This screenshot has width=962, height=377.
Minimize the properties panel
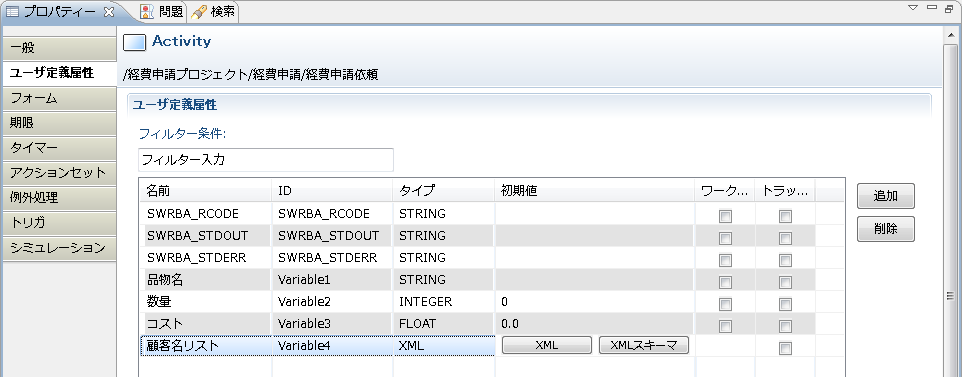[x=932, y=7]
